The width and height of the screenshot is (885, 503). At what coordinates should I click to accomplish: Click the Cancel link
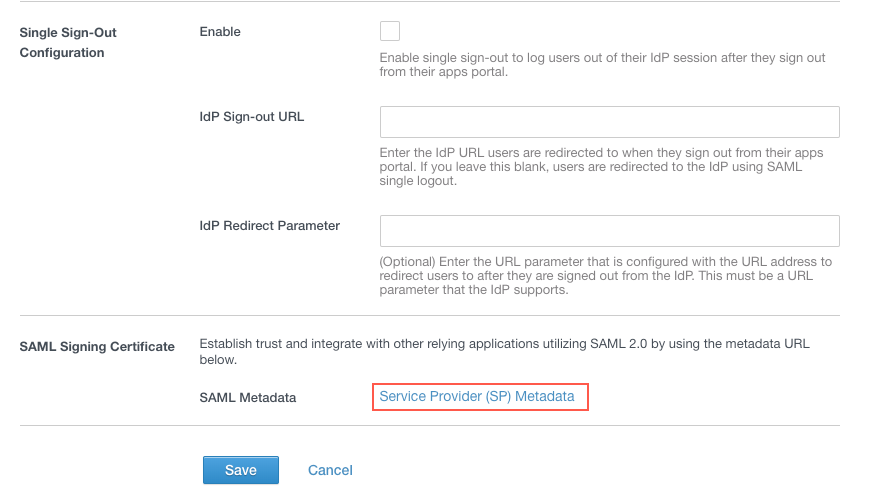click(330, 470)
